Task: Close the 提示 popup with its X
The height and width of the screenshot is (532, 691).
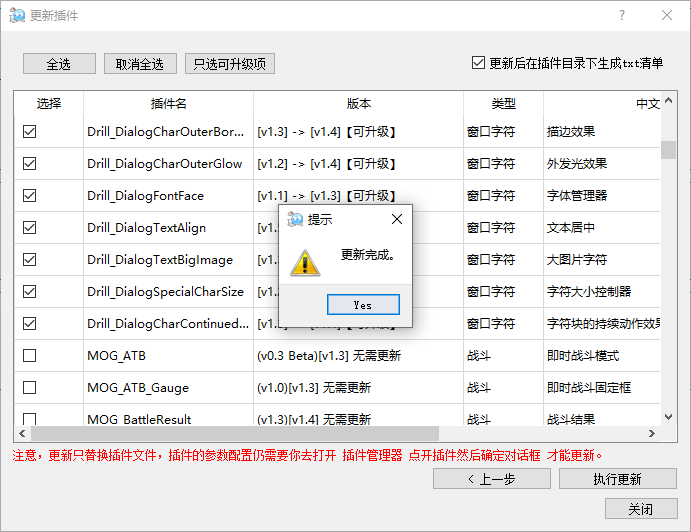Action: [397, 219]
